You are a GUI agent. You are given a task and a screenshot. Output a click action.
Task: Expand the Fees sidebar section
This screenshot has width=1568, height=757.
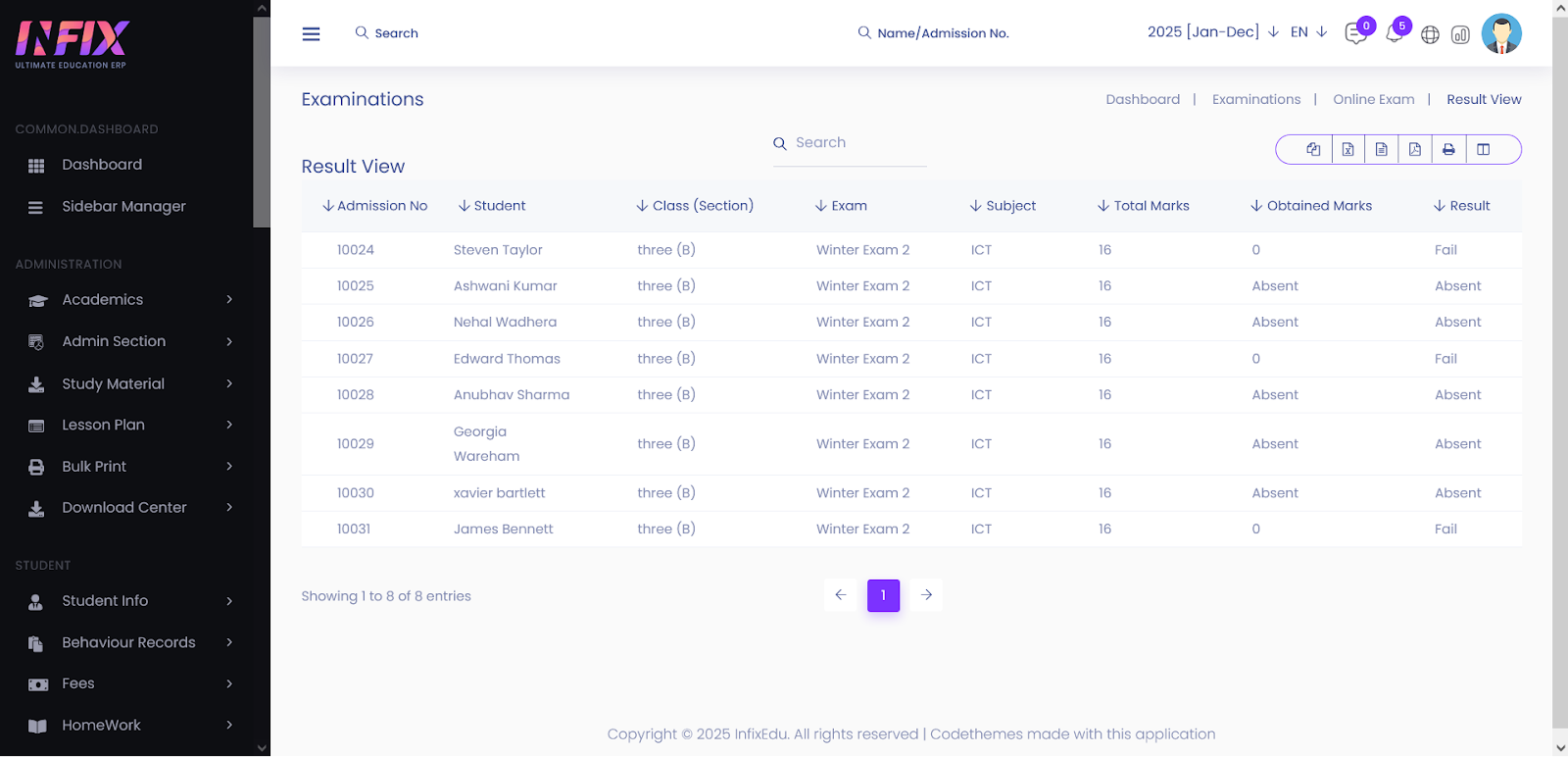tap(132, 683)
